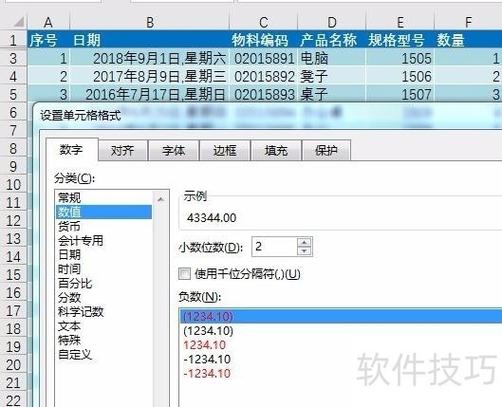Increase decimal places with up arrow

304,242
